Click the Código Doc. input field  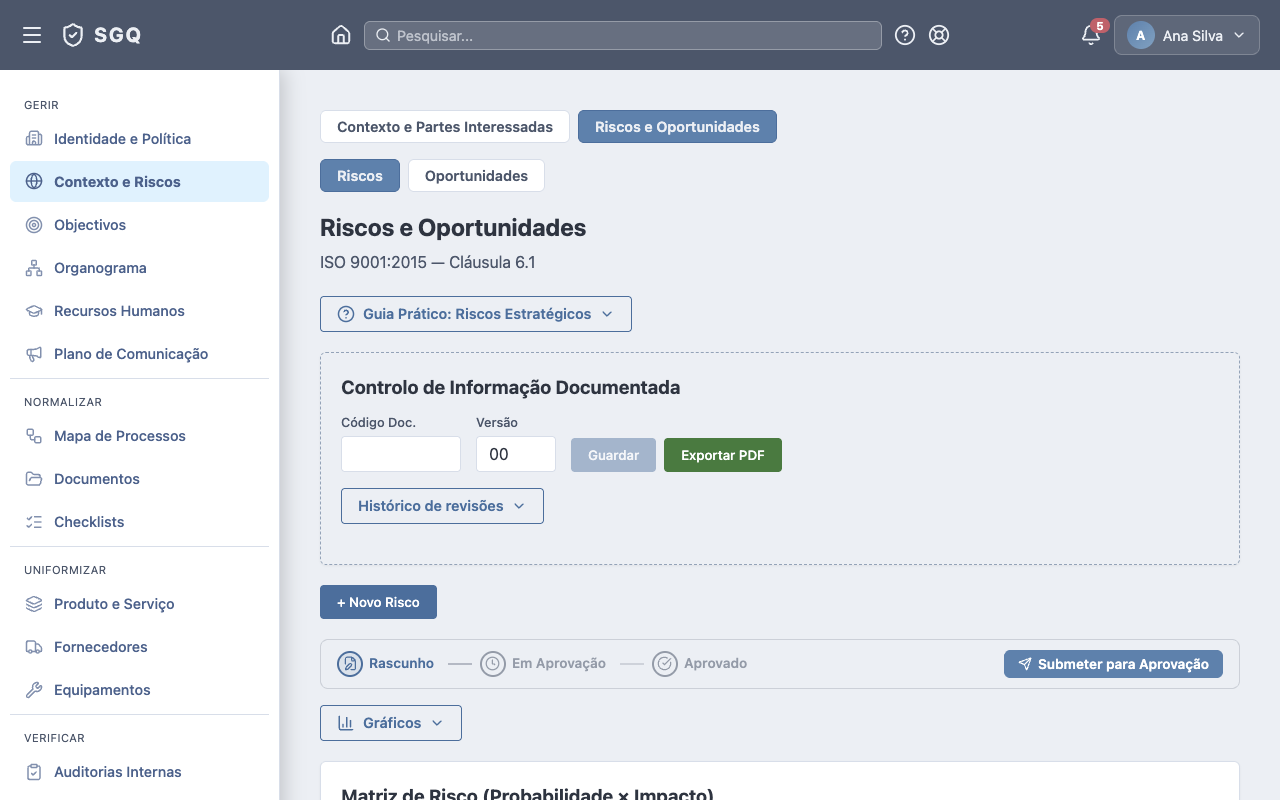401,454
